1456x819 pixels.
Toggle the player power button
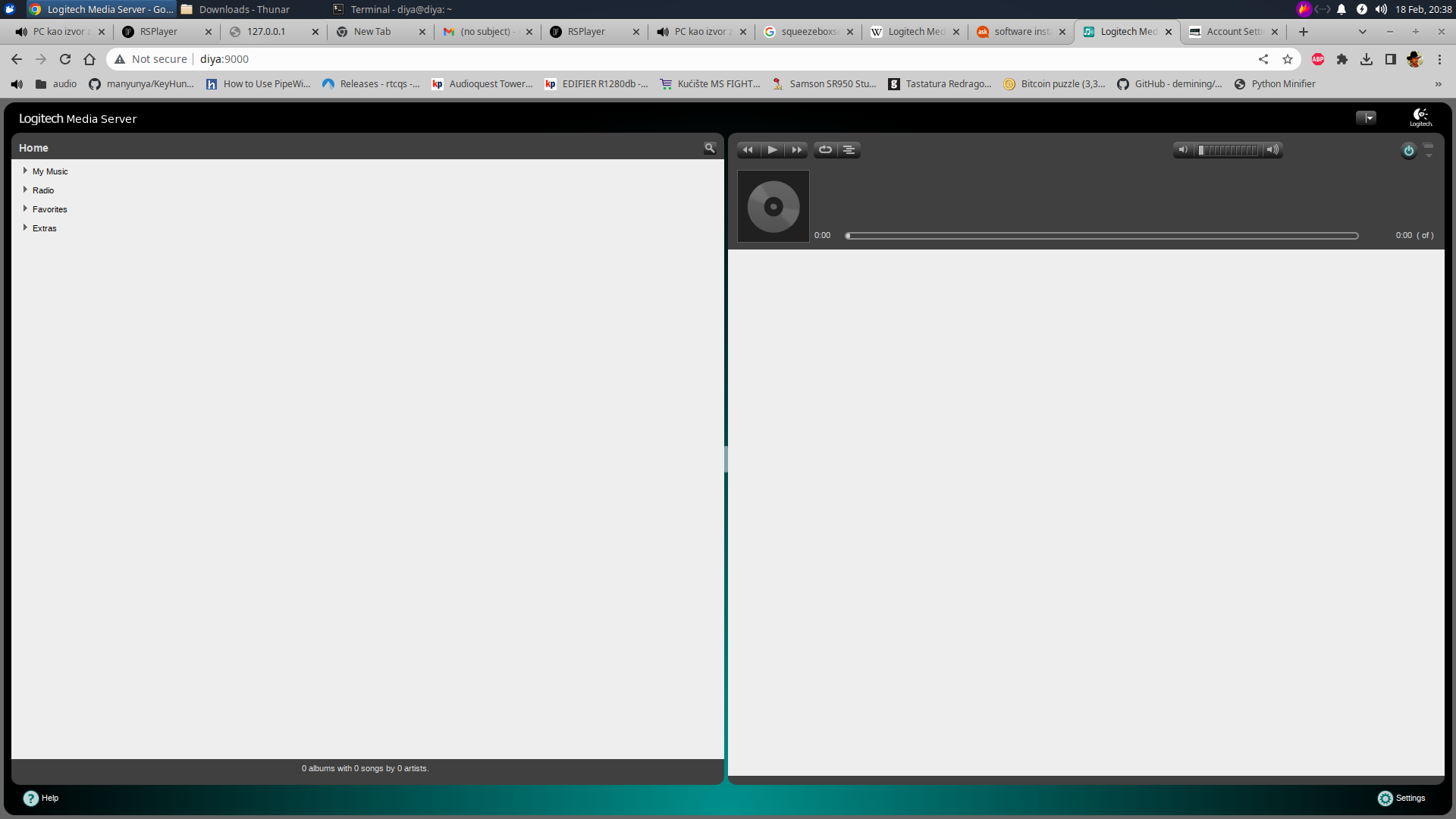[1408, 150]
